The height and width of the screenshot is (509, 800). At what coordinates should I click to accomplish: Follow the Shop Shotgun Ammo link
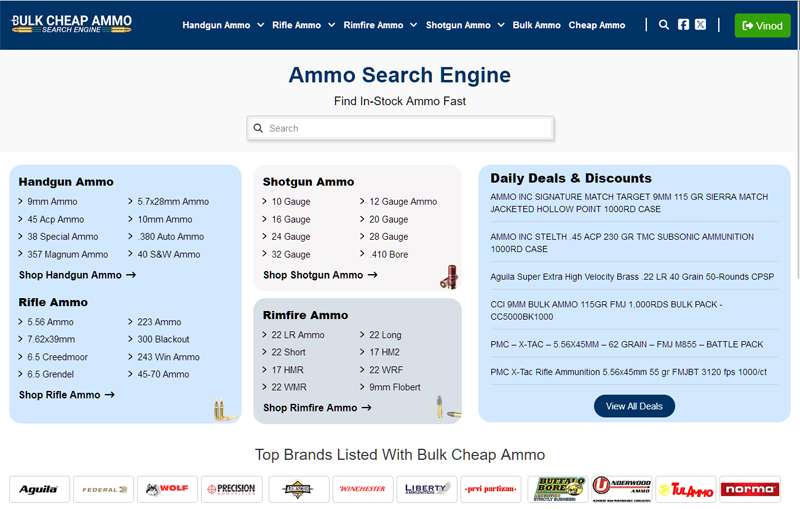pos(320,275)
